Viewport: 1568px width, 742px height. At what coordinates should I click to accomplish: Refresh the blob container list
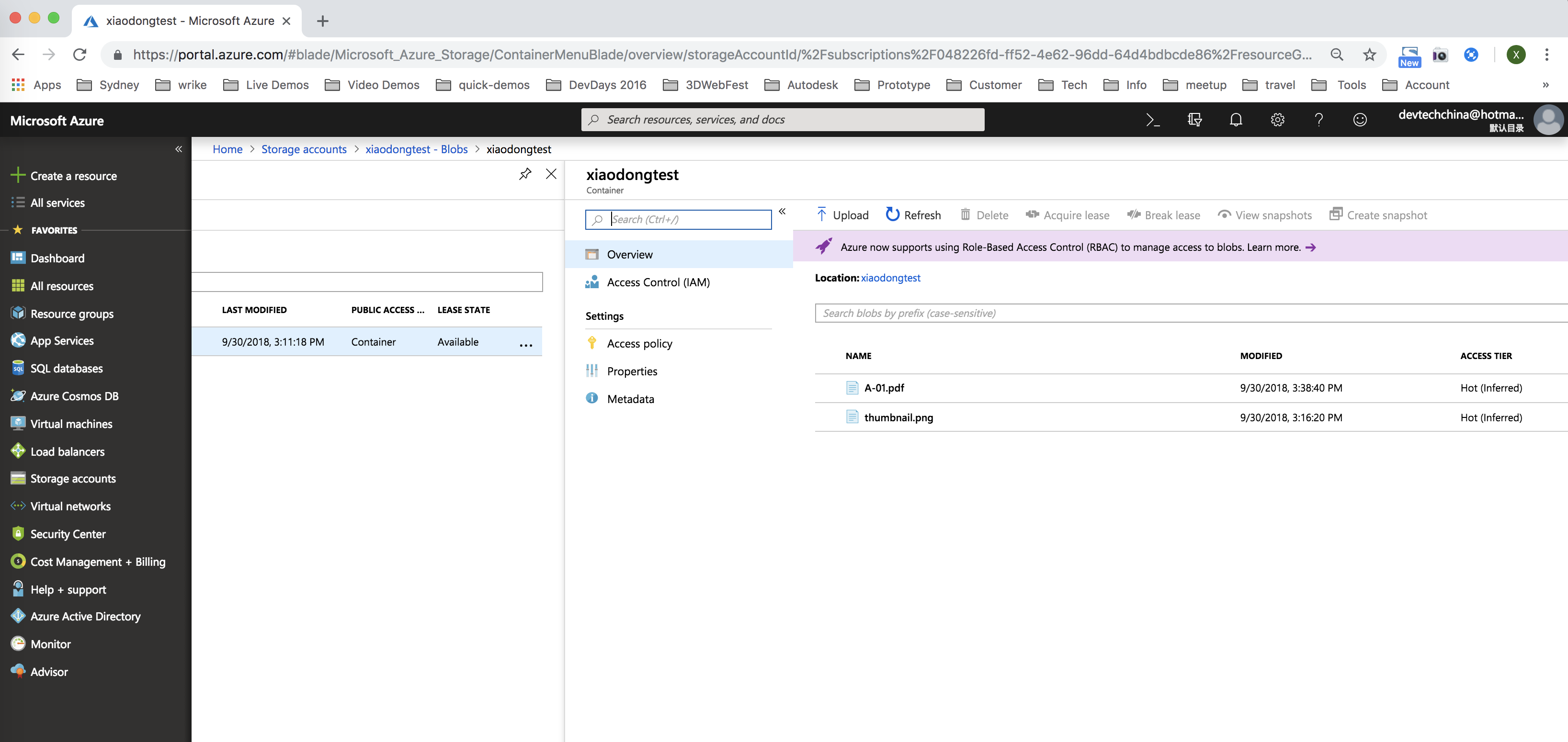coord(913,214)
